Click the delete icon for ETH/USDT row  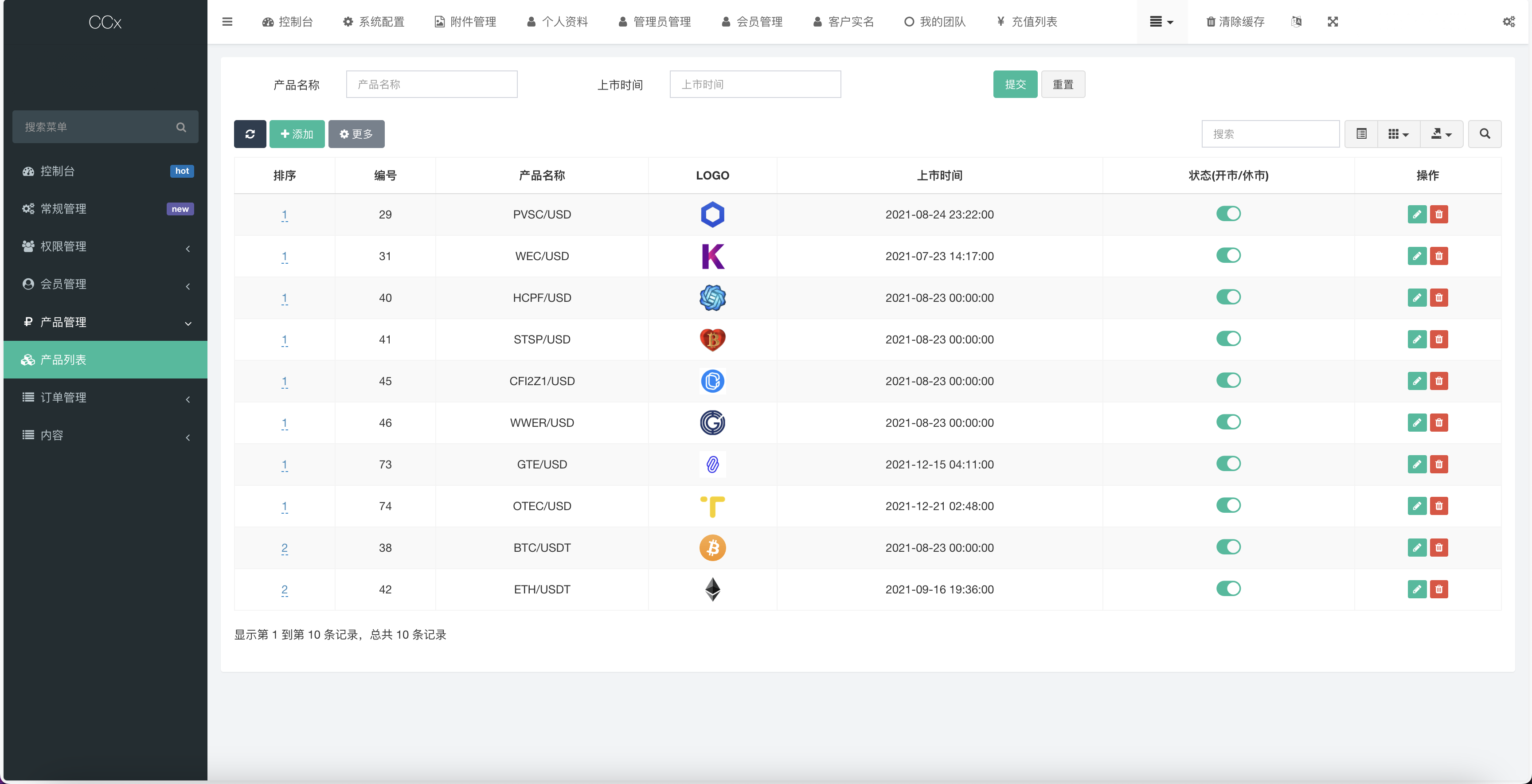tap(1440, 589)
